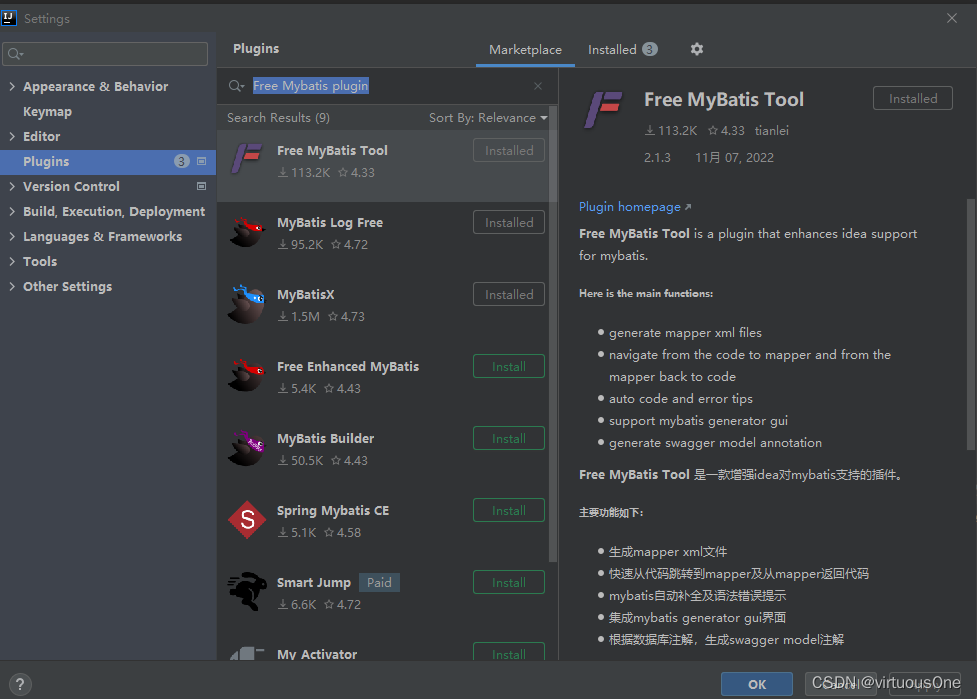Expand Build, Execution, Deployment
977x699 pixels.
pos(12,211)
